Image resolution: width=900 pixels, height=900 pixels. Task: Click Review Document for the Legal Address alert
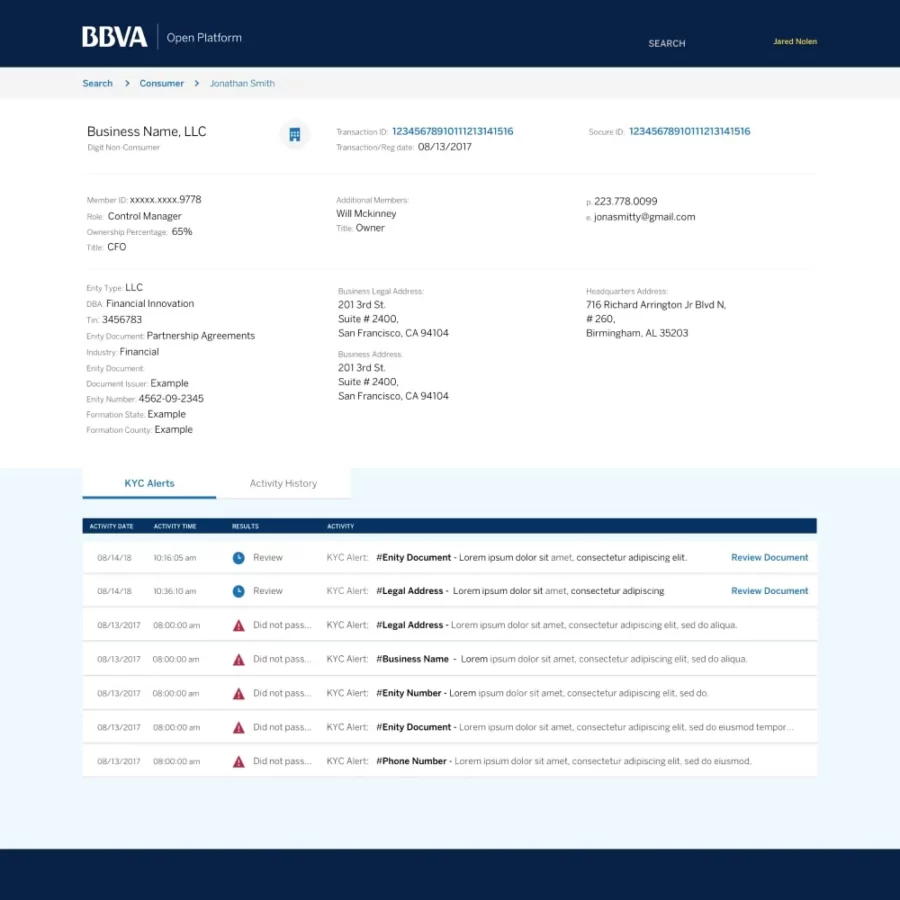coord(769,591)
